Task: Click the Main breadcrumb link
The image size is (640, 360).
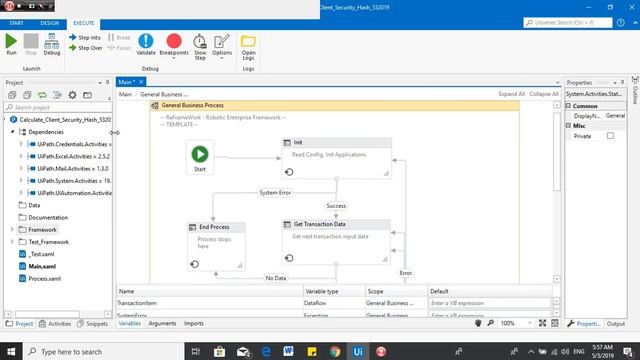Action: coord(125,94)
